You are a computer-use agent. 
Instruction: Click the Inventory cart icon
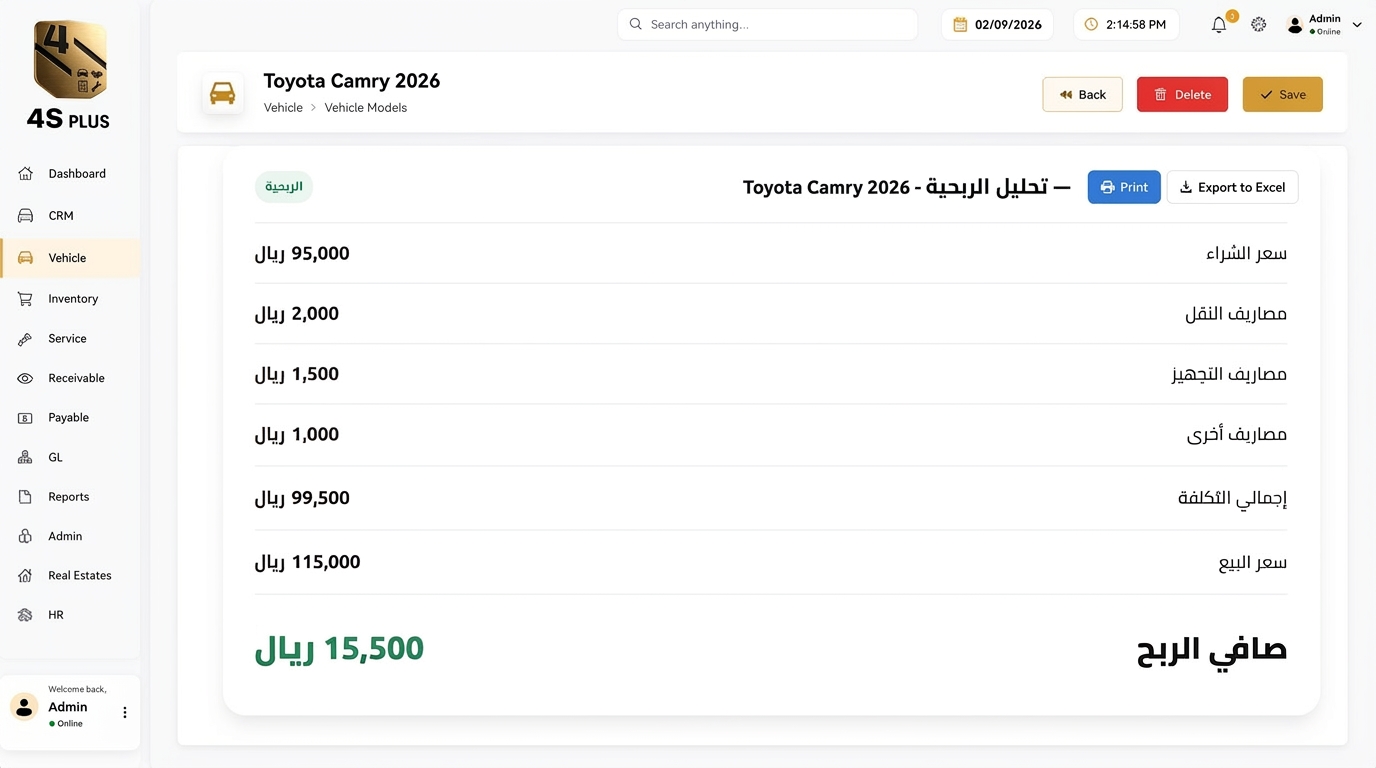click(26, 298)
